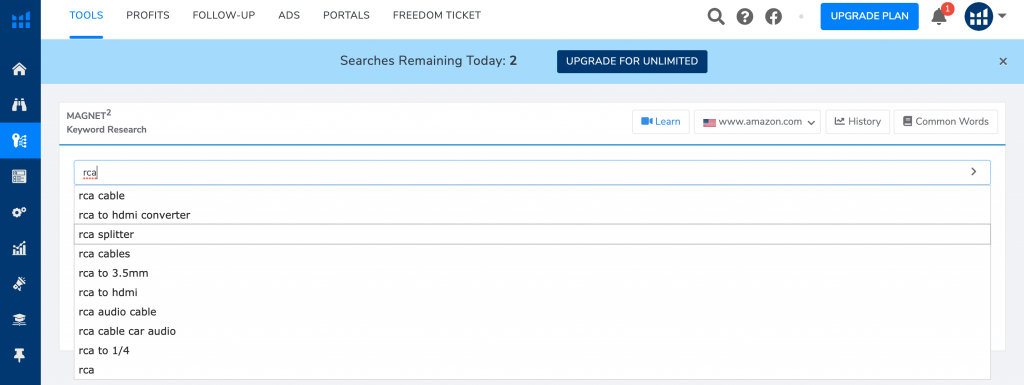Viewport: 1024px width, 385px height.
Task: Click the Upgrade For Unlimited button
Action: click(x=632, y=61)
